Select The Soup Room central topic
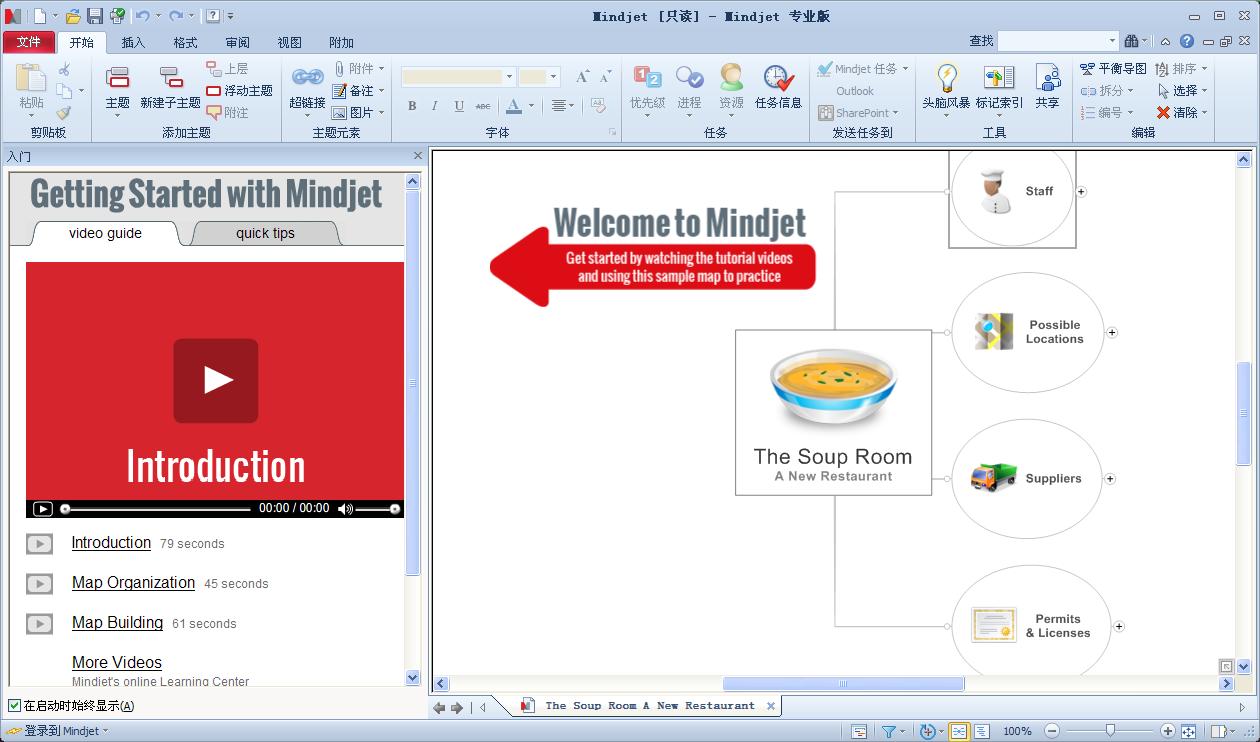This screenshot has height=742, width=1260. [x=833, y=412]
